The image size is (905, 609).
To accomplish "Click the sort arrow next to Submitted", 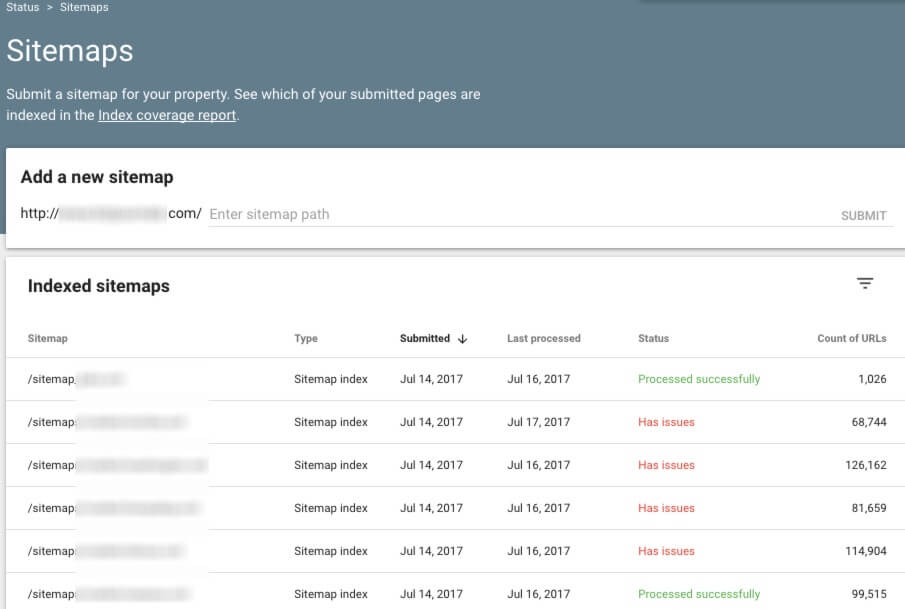I will 461,338.
